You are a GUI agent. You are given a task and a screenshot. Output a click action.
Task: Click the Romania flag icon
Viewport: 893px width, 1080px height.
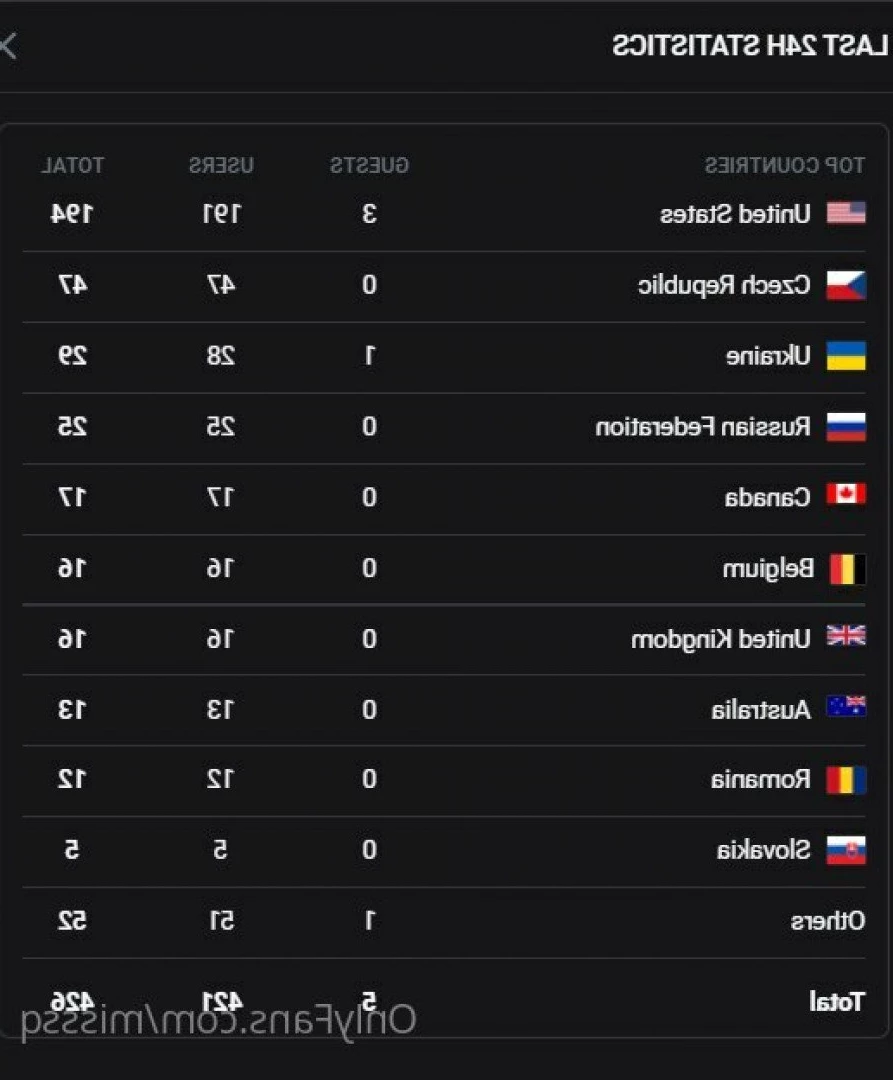(845, 780)
